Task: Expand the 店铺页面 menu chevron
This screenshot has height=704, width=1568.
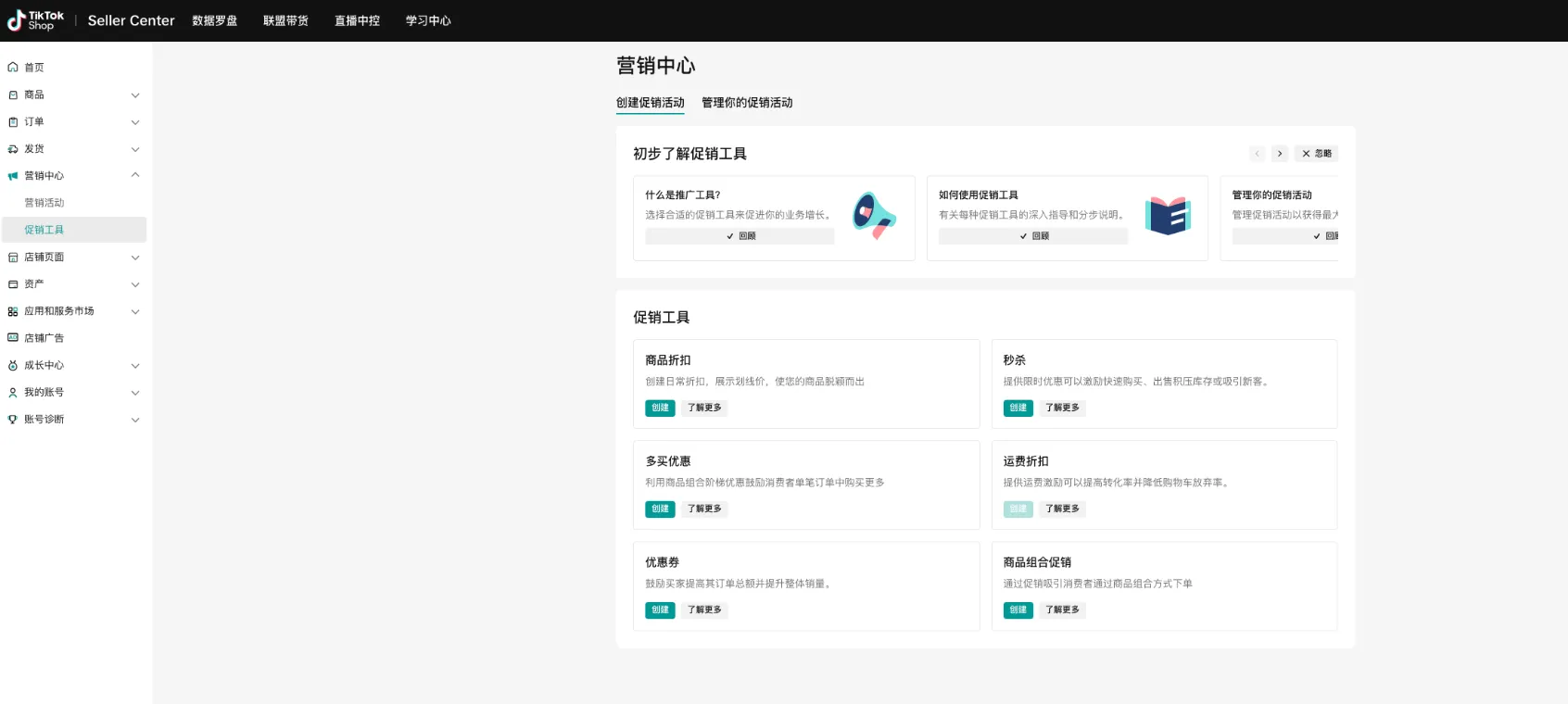Action: (135, 258)
